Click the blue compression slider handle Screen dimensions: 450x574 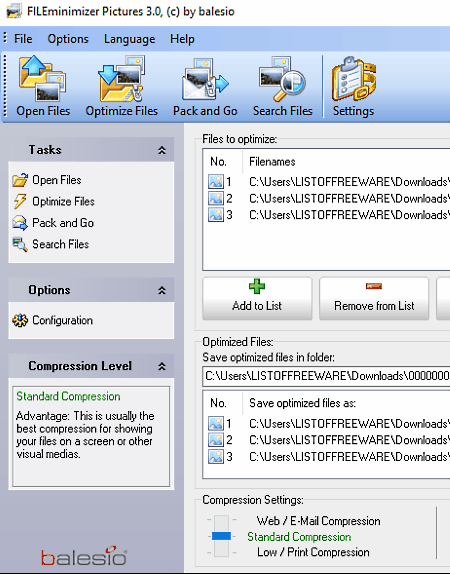[x=221, y=536]
